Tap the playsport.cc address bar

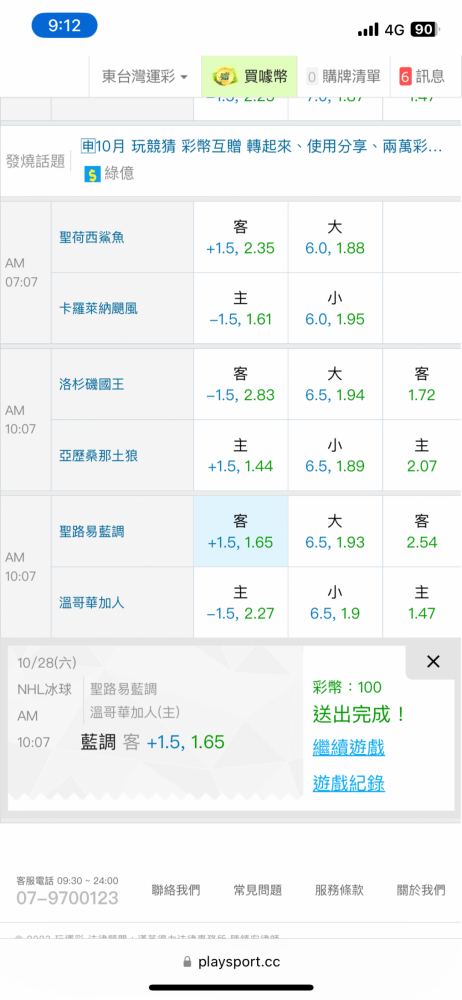231,962
